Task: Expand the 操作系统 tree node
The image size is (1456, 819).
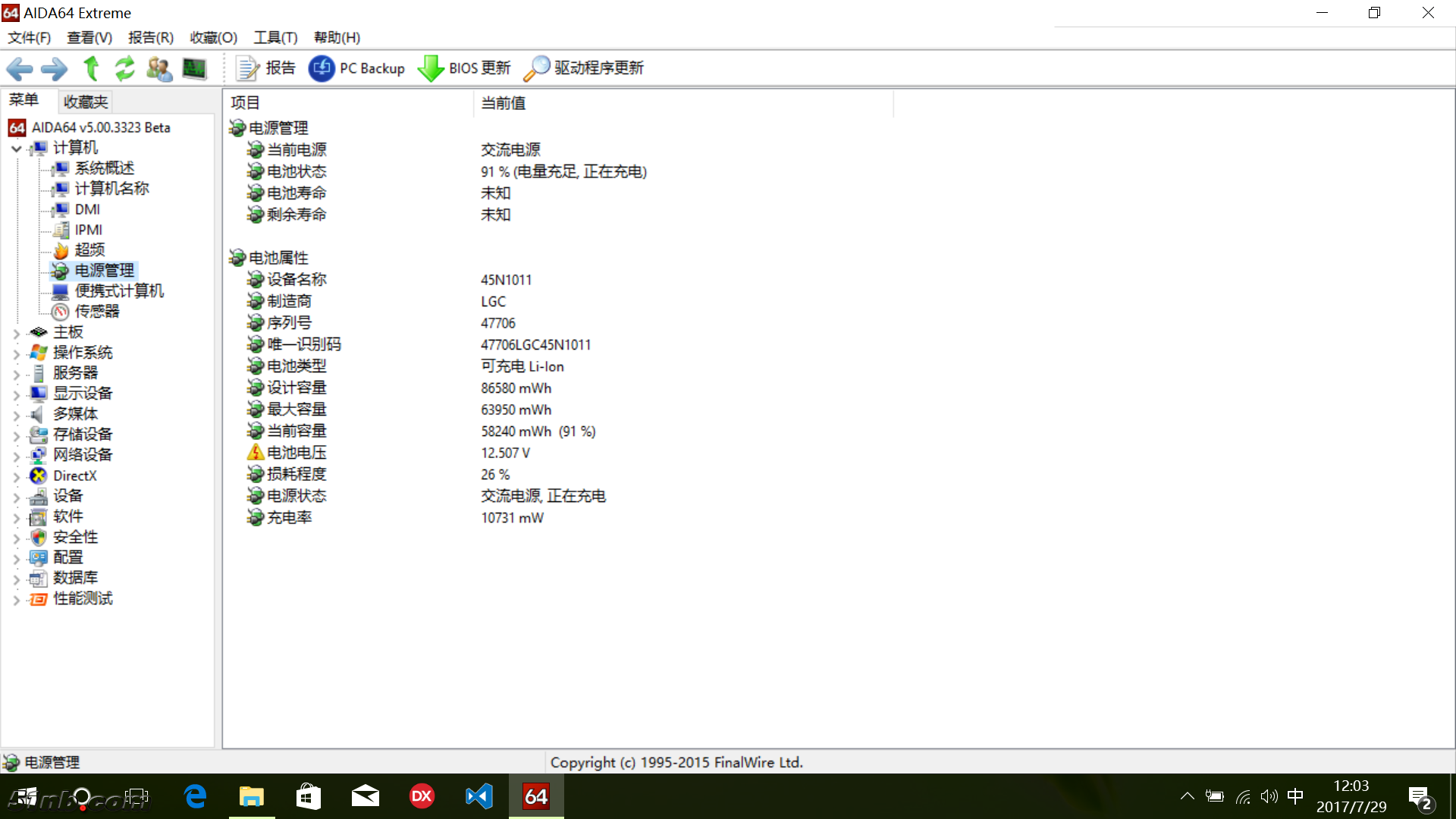Action: (x=17, y=353)
